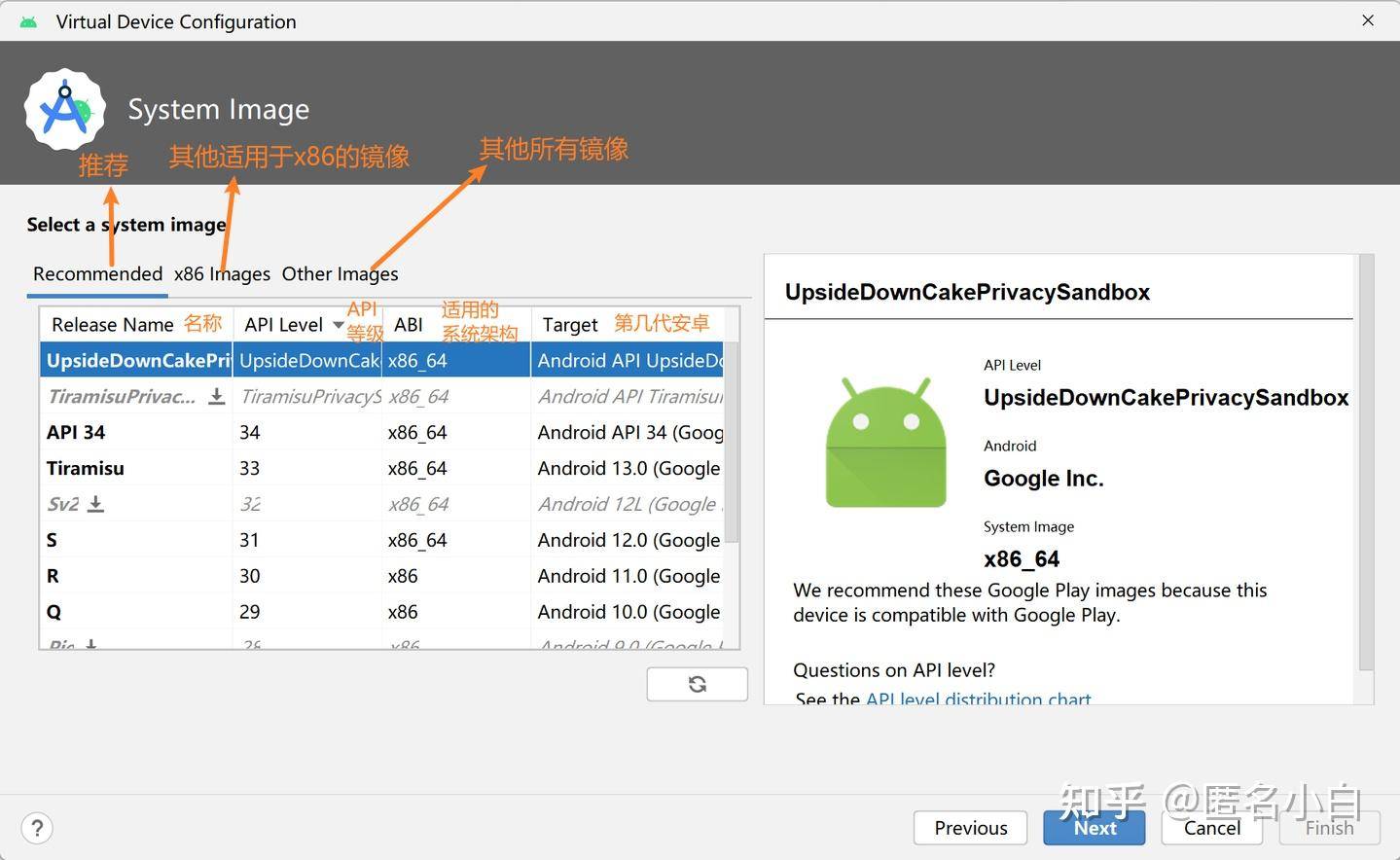Screen dimensions: 1400x860
Task: Click the Android API 34 target cell
Action: (628, 432)
